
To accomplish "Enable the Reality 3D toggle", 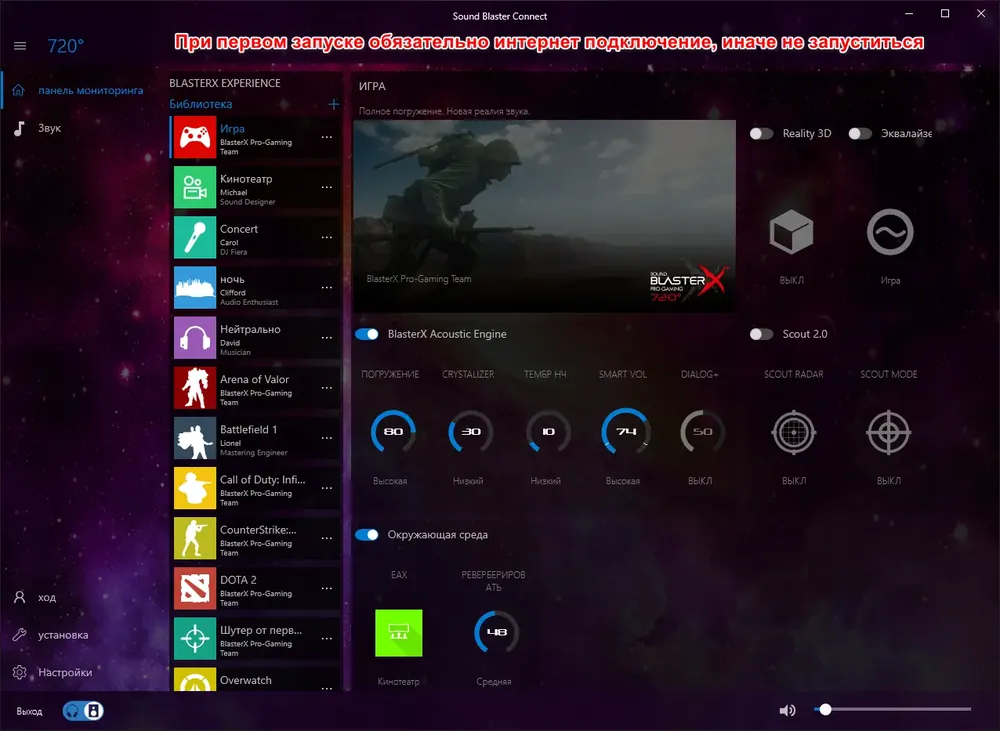I will [x=761, y=133].
